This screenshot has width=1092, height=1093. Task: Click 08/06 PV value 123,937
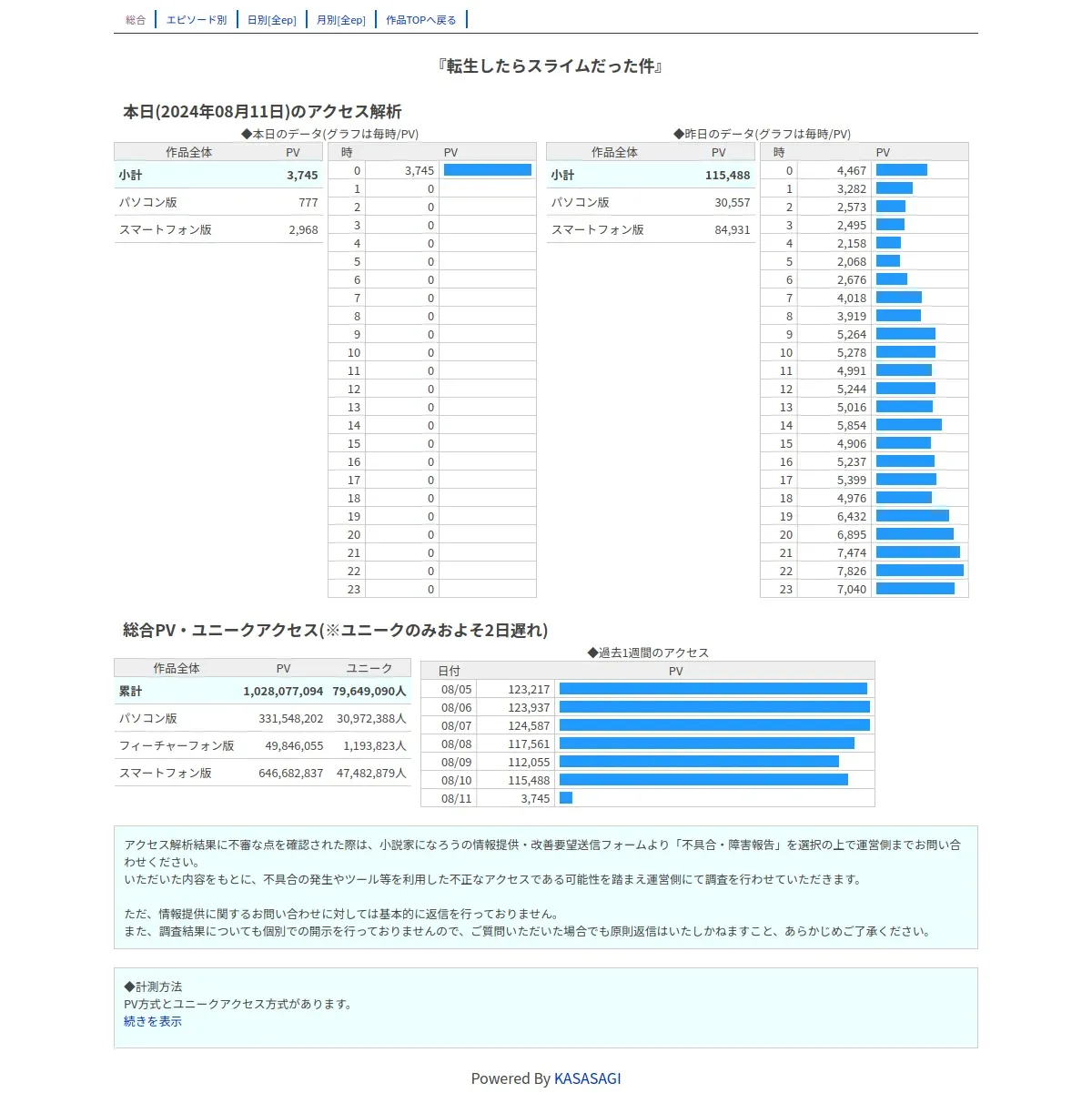tap(529, 707)
